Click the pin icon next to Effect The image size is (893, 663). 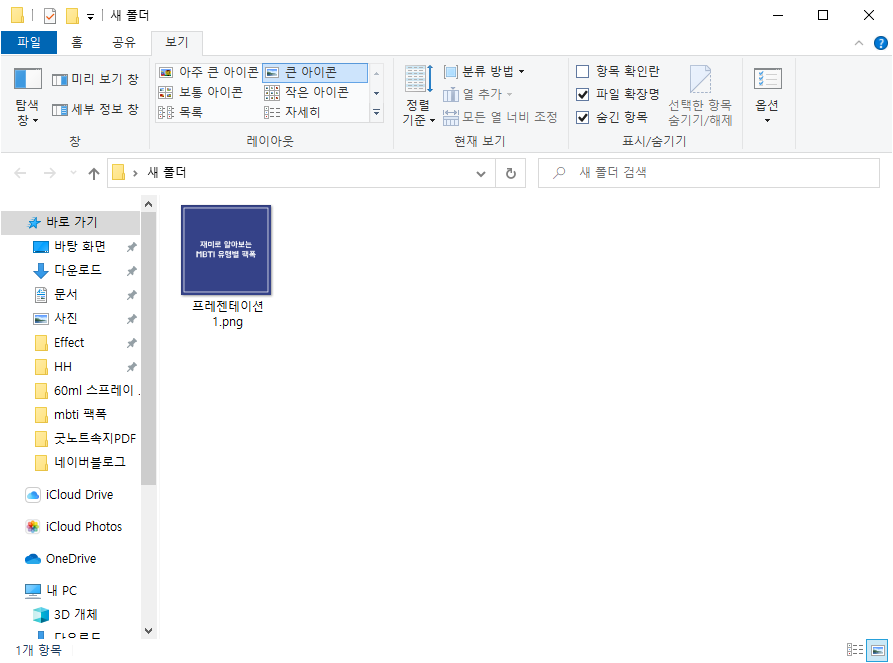[132, 343]
